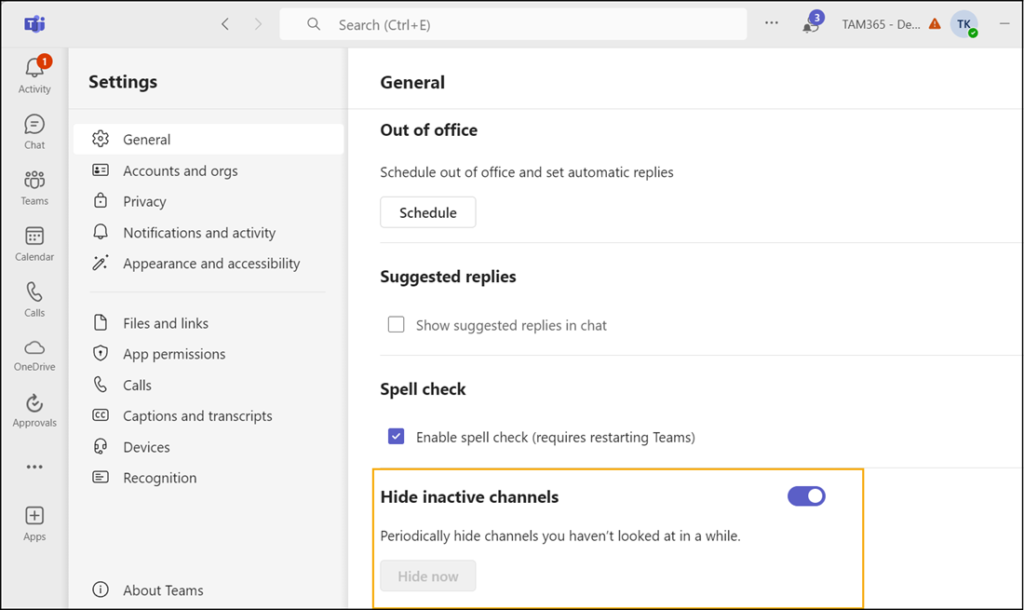Open the Approvals app

33,409
